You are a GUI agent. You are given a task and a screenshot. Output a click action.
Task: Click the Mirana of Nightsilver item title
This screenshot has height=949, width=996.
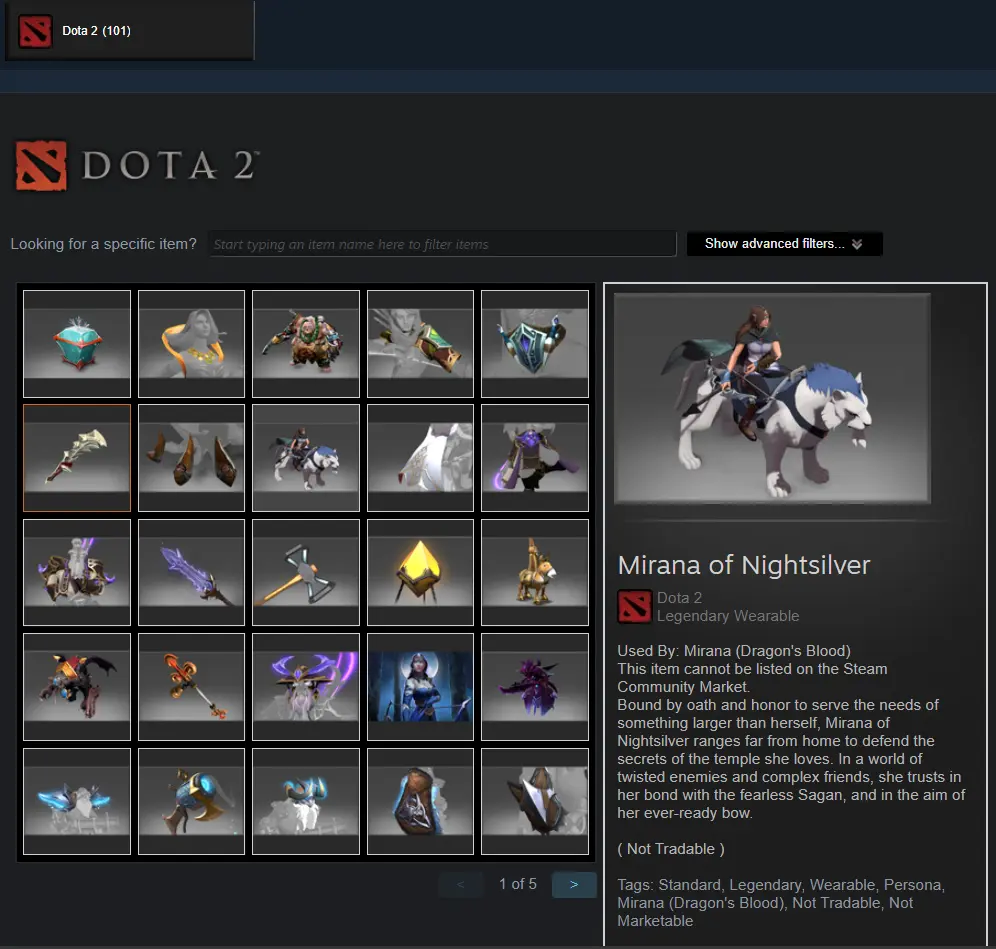pyautogui.click(x=744, y=565)
